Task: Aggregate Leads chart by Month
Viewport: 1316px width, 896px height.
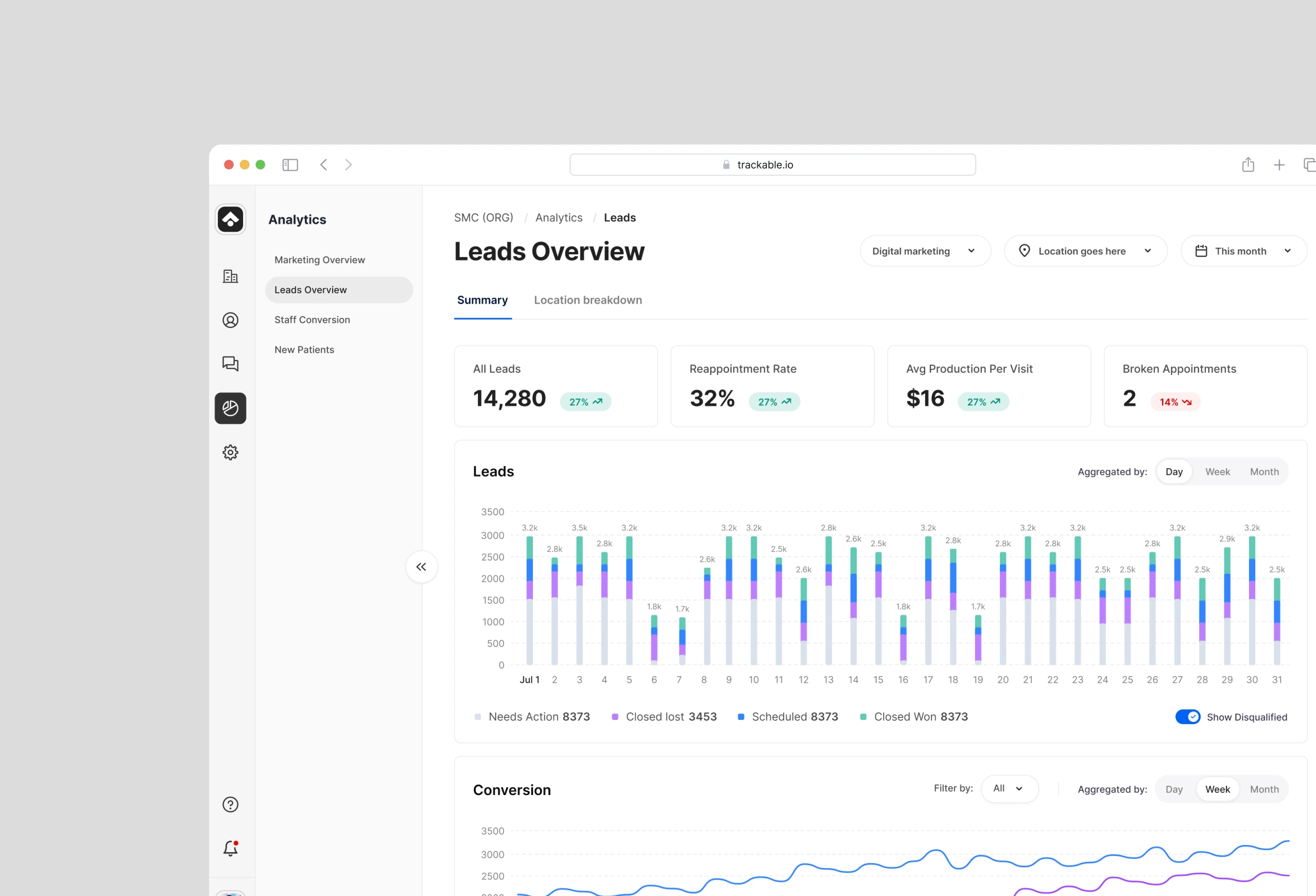Action: click(x=1264, y=472)
